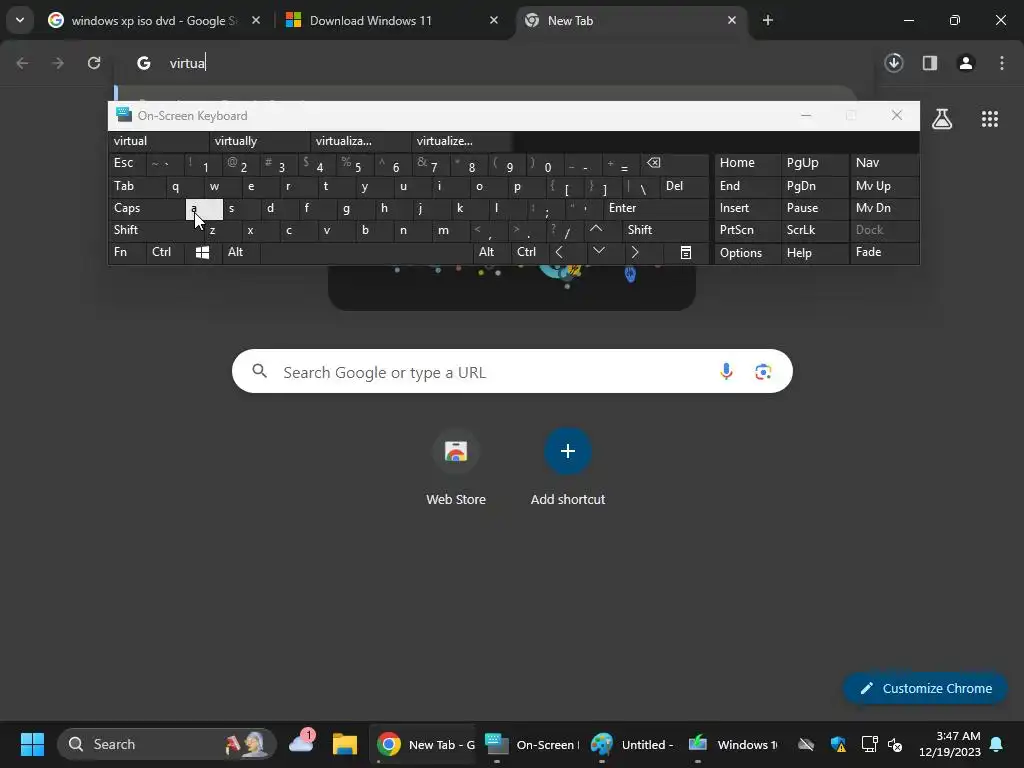Open the Windows Start button
Viewport: 1024px width, 768px height.
pyautogui.click(x=32, y=744)
